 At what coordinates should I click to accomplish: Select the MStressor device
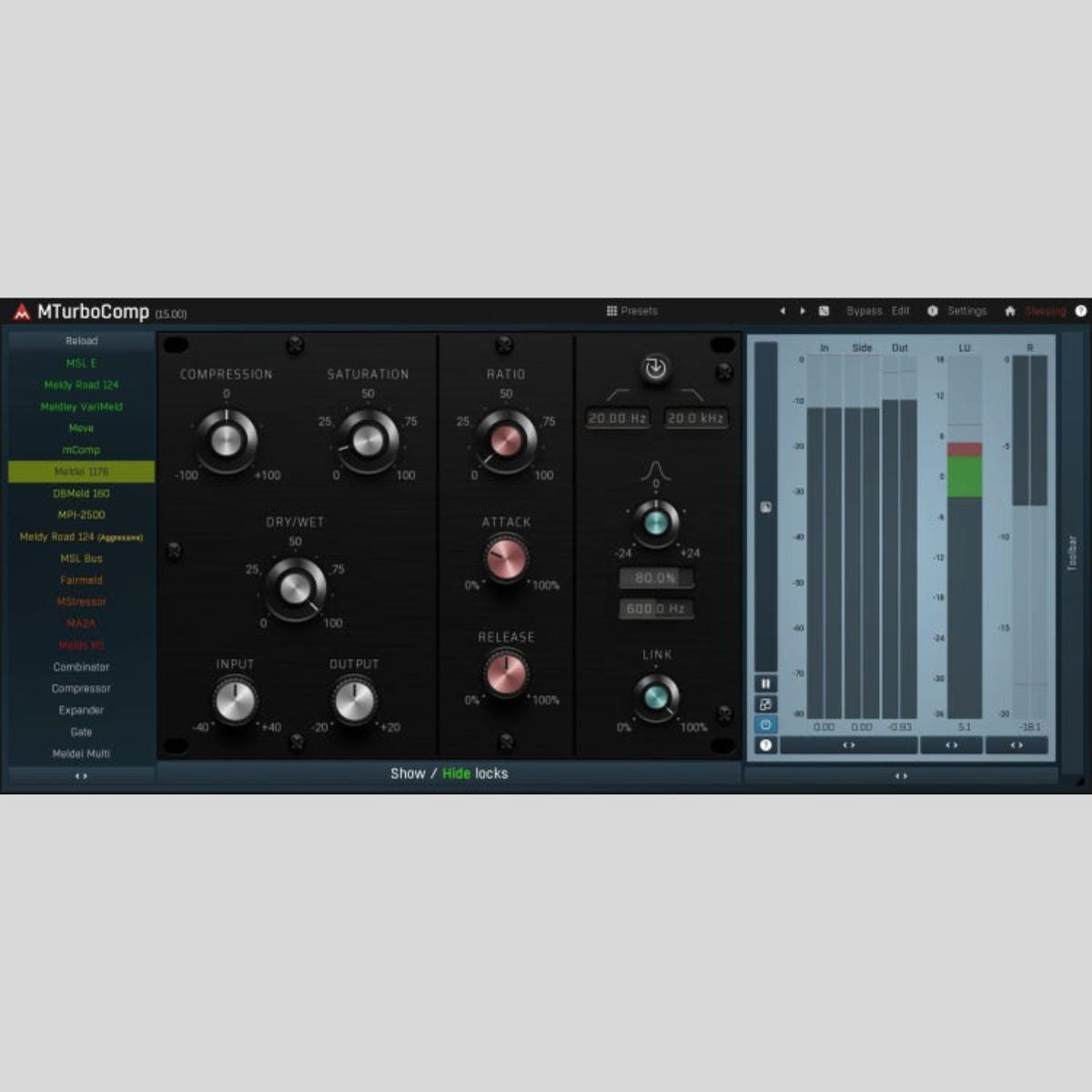click(x=81, y=602)
